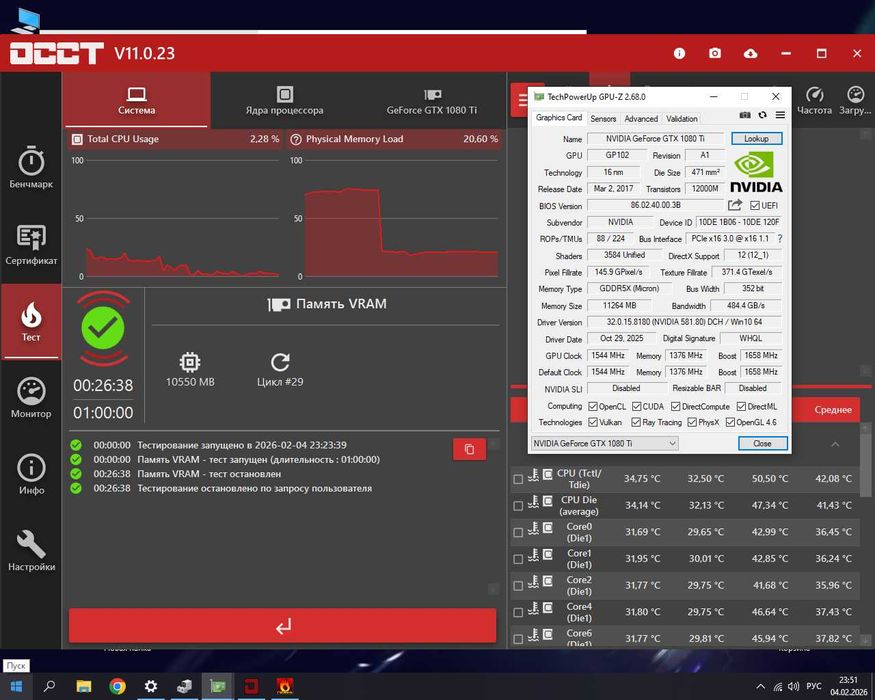
Task: Click the Close button in GPU-Z
Action: point(762,443)
